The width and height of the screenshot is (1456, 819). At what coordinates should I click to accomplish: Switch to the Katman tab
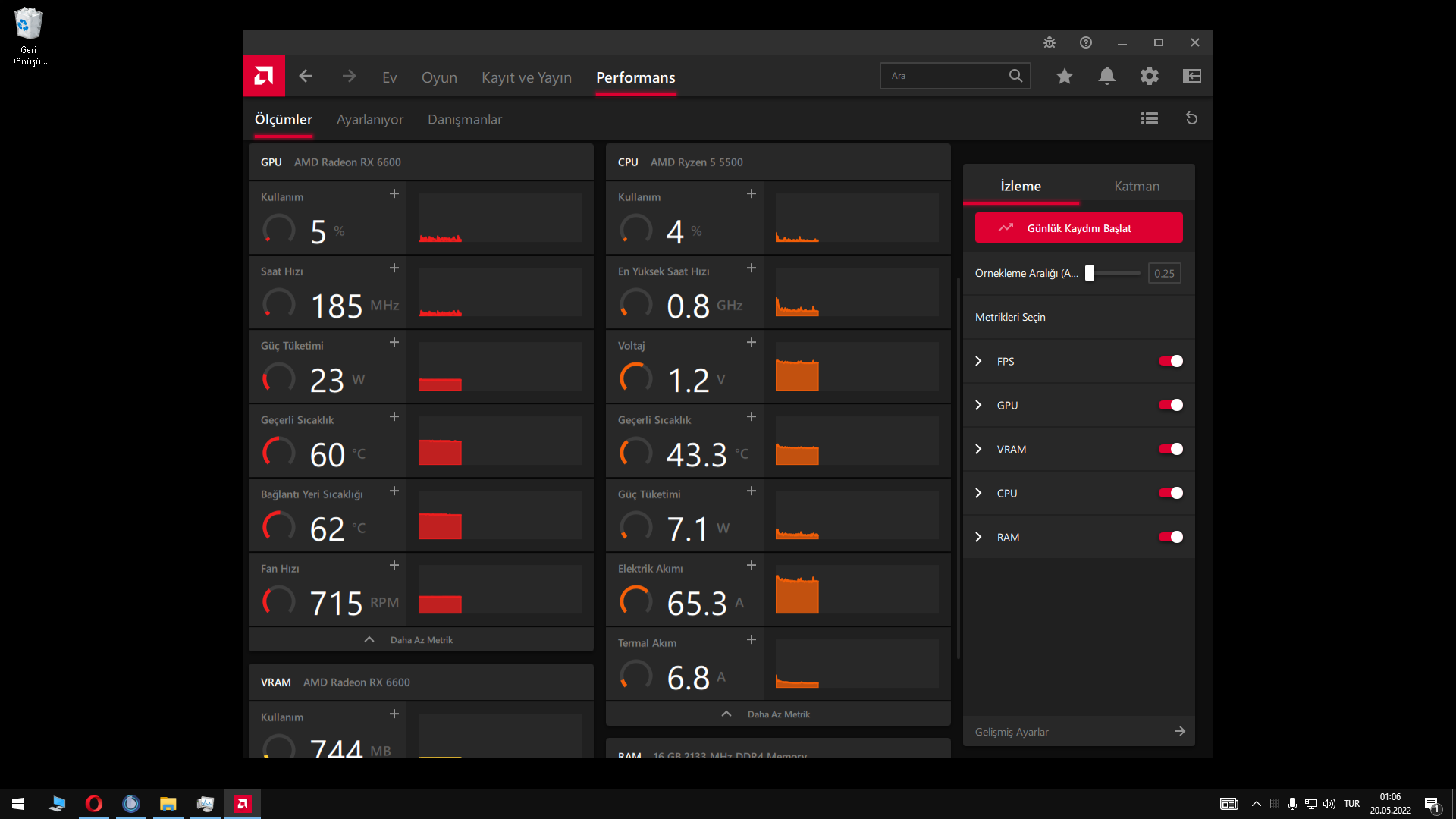[x=1137, y=187]
